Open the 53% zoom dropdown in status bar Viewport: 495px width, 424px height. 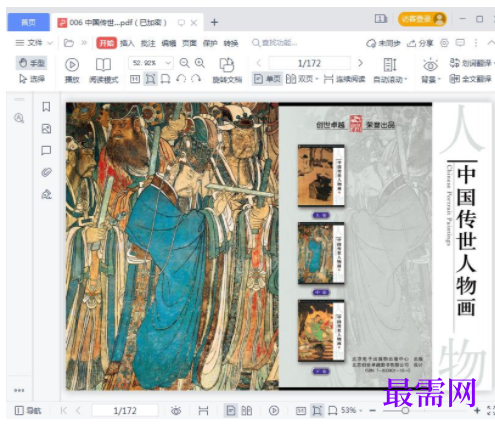click(x=351, y=410)
